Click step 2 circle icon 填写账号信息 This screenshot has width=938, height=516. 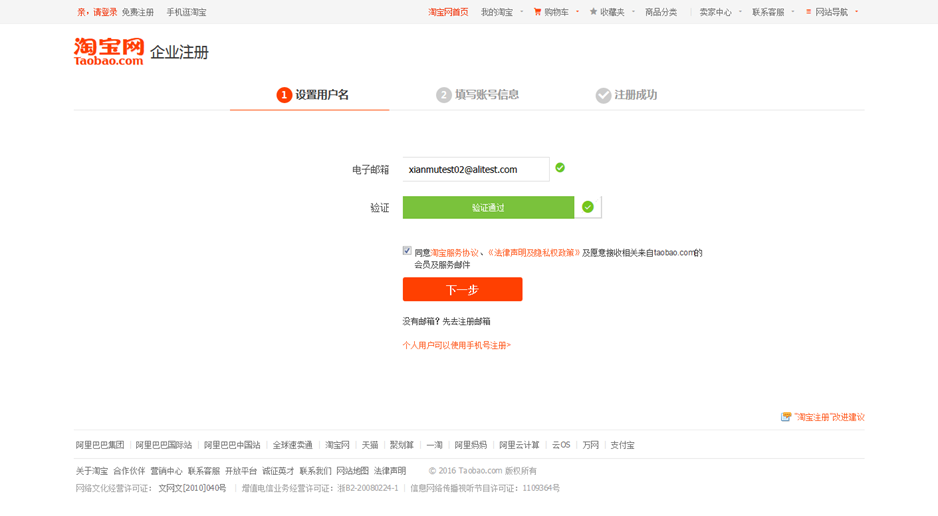(x=444, y=95)
